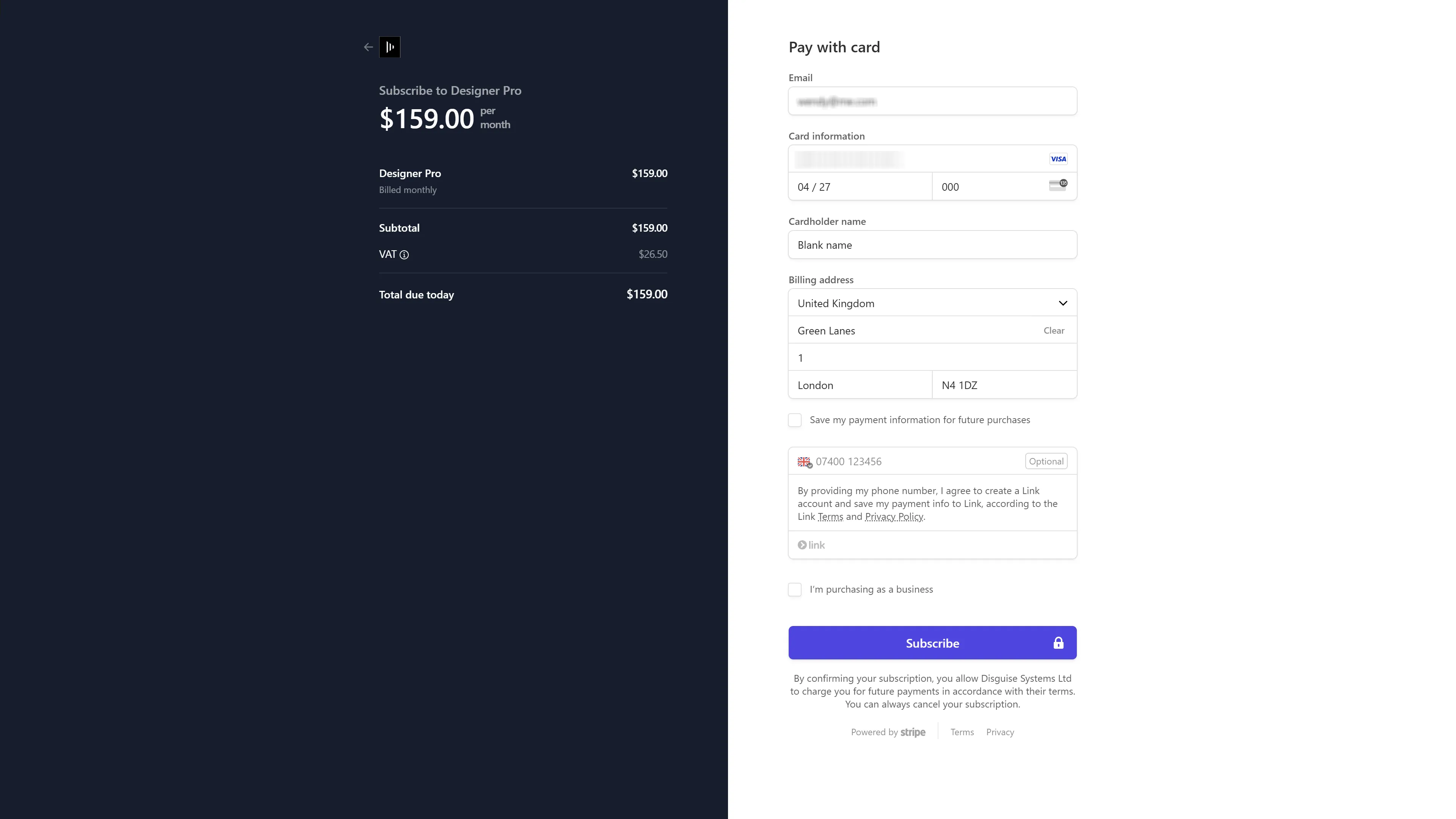Viewport: 1456px width, 819px height.
Task: Click the Stripe logo in the footer
Action: click(913, 732)
